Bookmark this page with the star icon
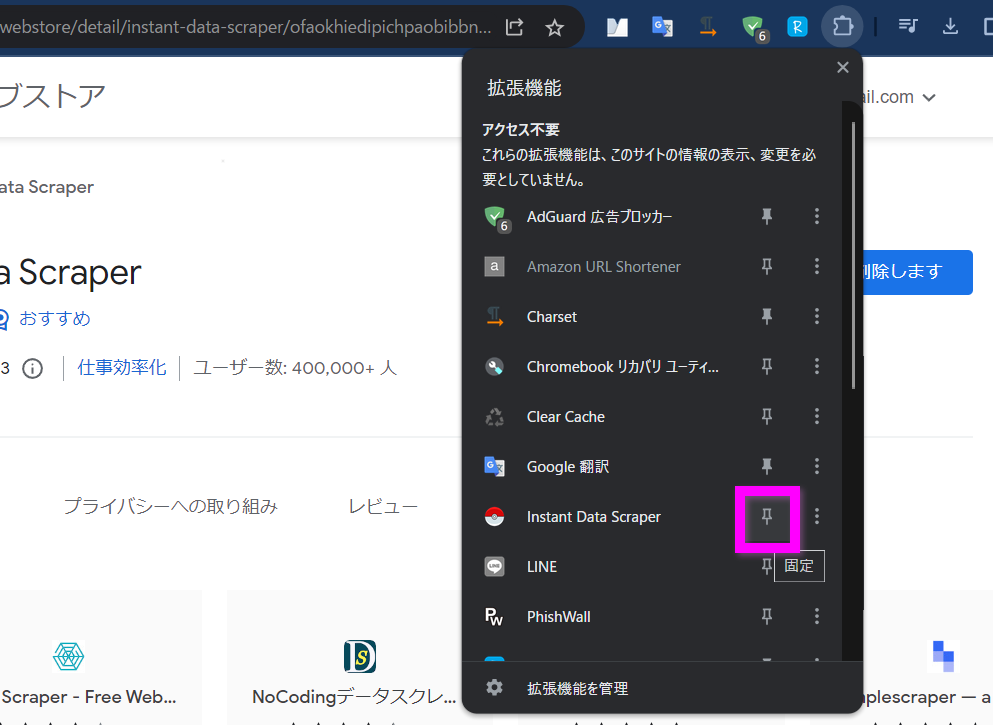This screenshot has width=993, height=725. click(555, 27)
